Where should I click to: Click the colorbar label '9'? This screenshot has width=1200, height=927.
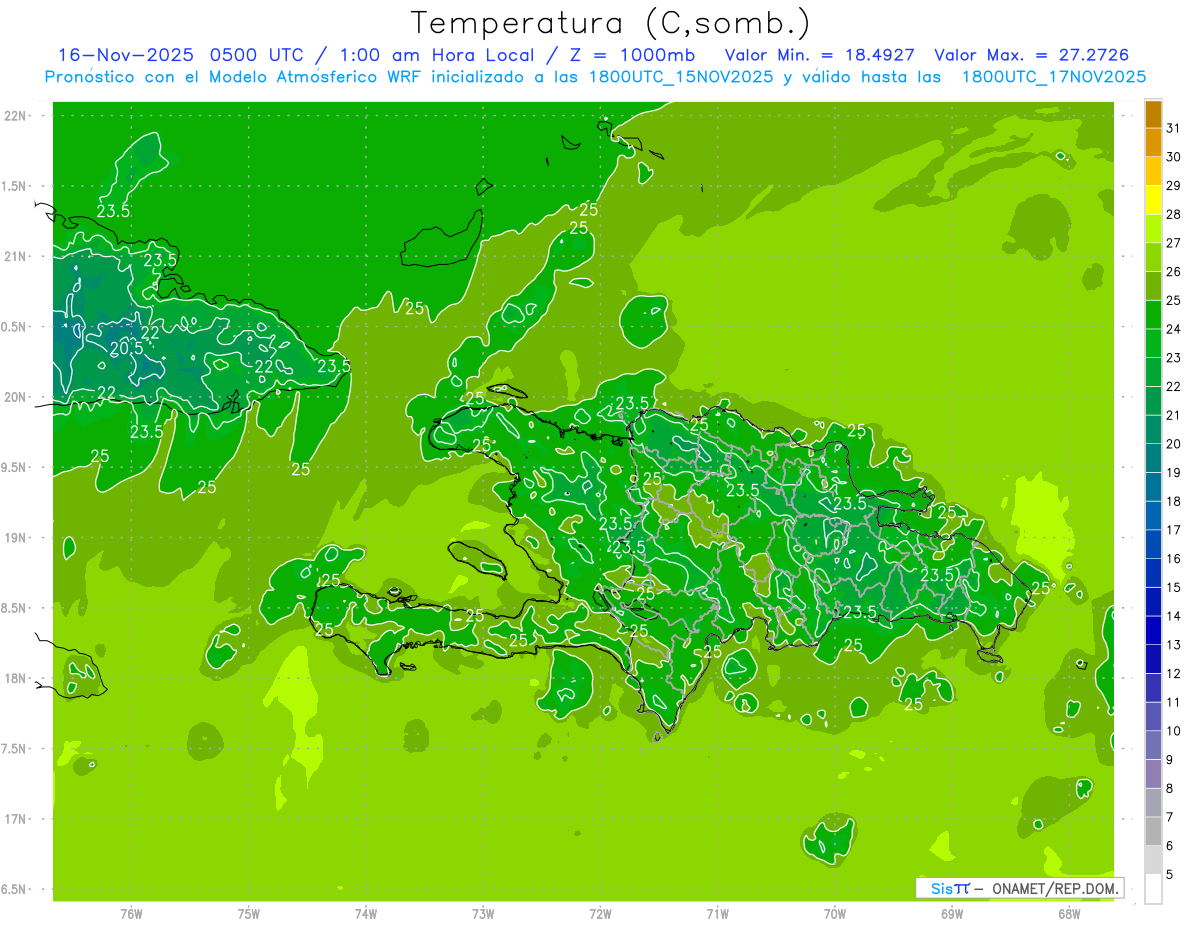click(1170, 760)
